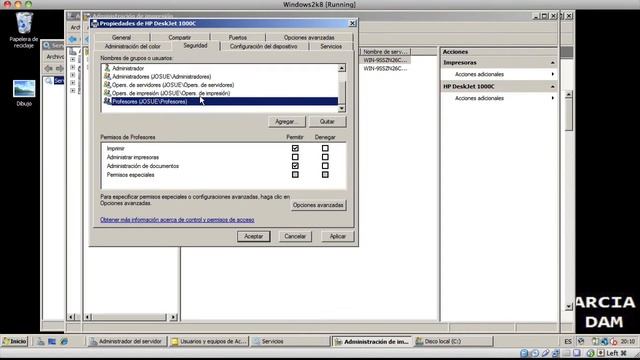
Task: Expand the first tree node plus sign
Action: tap(73, 60)
